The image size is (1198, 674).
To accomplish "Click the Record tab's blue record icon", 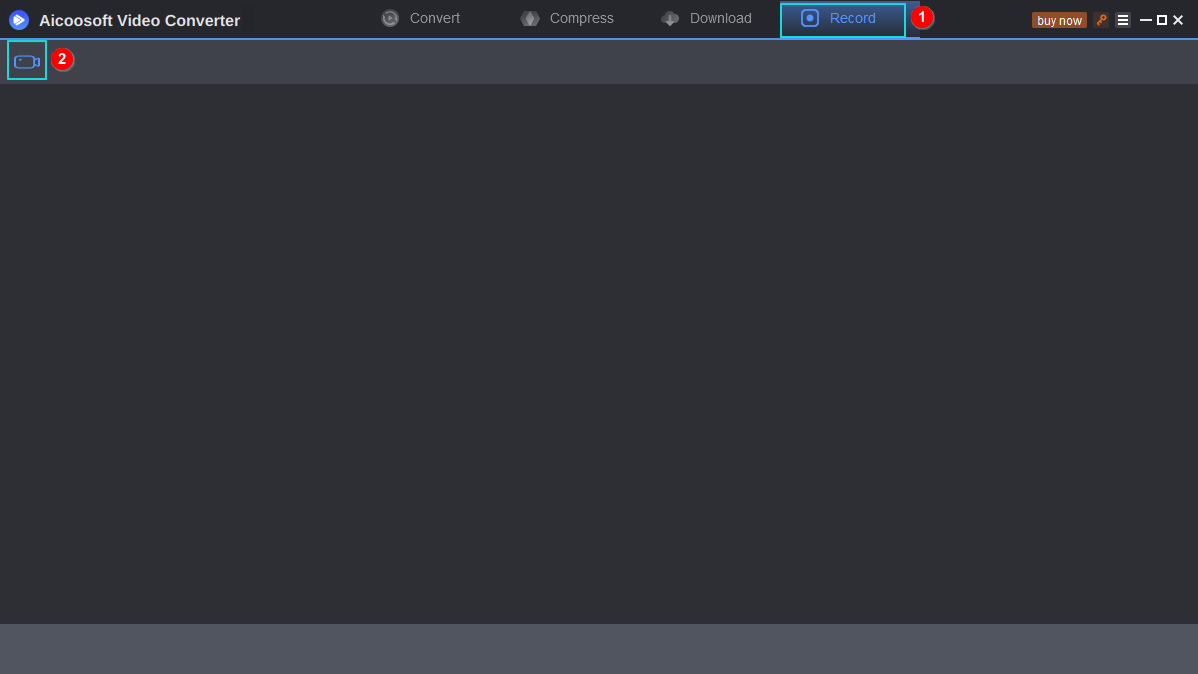I will (810, 18).
